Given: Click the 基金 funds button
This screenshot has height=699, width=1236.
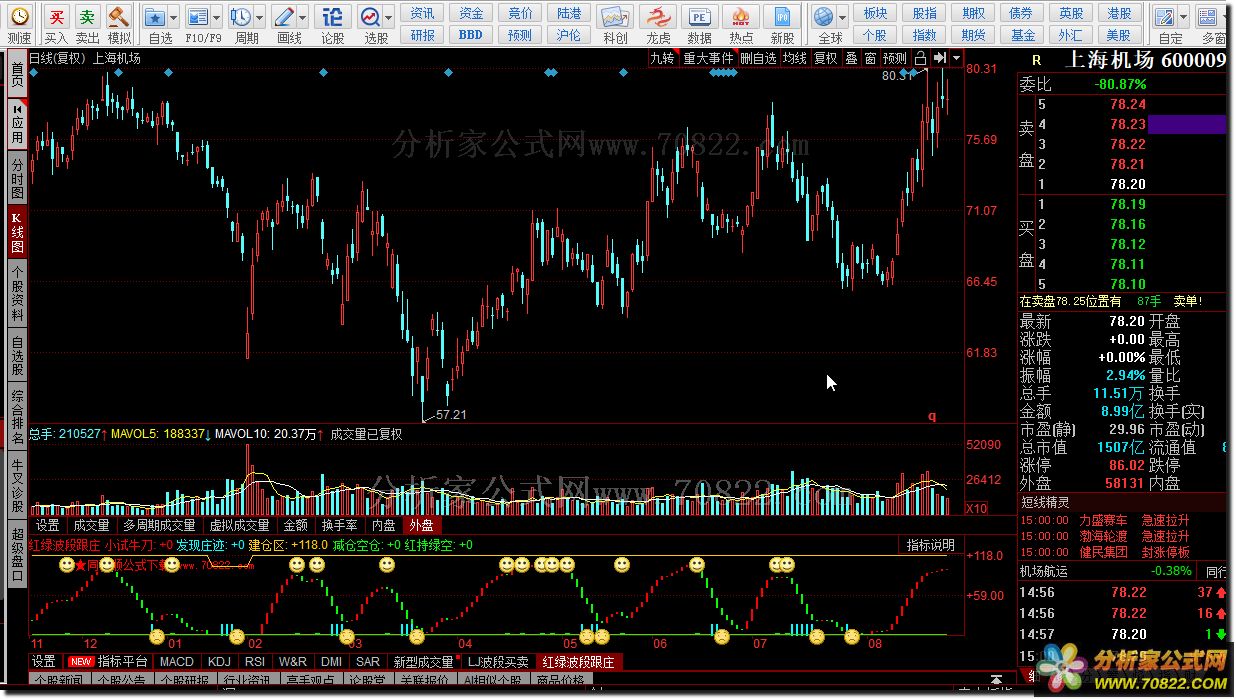Looking at the screenshot, I should click(1022, 35).
